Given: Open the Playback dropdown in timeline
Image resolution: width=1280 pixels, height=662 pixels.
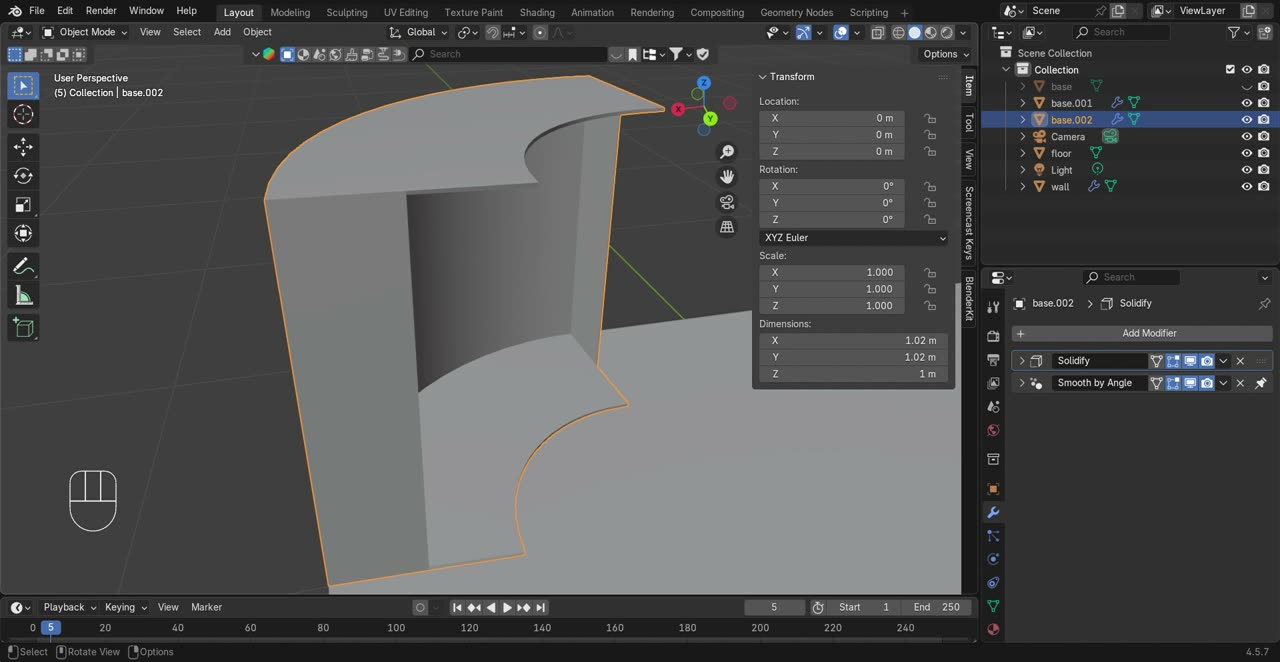Looking at the screenshot, I should pos(69,607).
